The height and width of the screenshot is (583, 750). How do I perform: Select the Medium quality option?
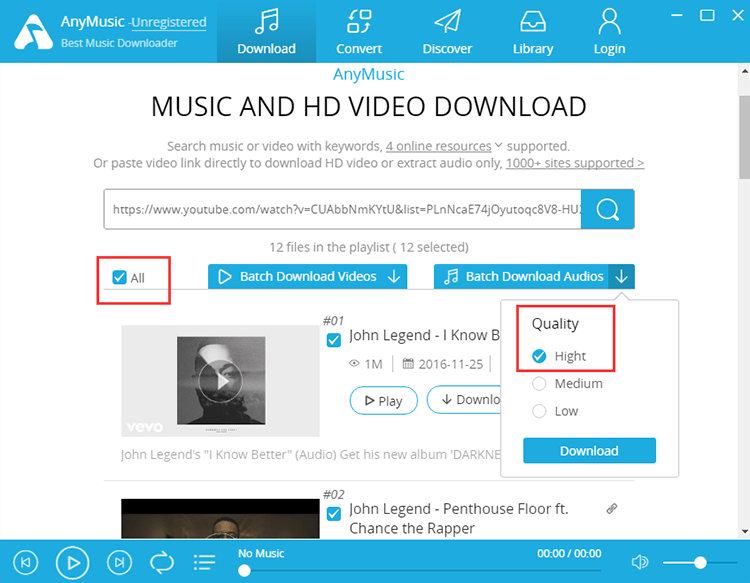[x=539, y=384]
